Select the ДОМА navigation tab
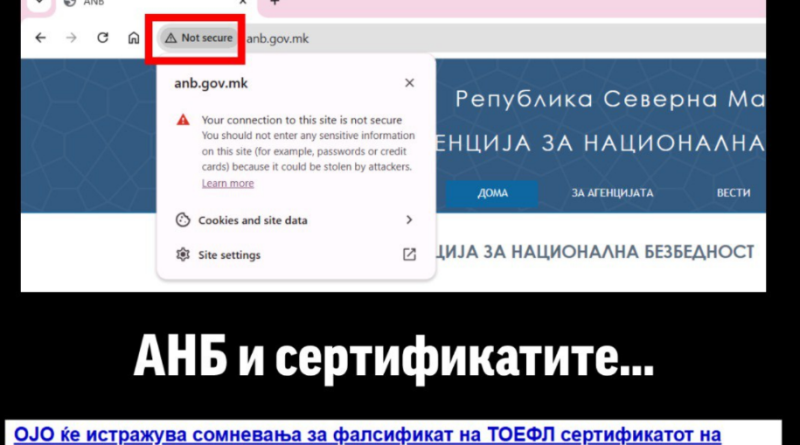This screenshot has width=800, height=445. click(492, 193)
